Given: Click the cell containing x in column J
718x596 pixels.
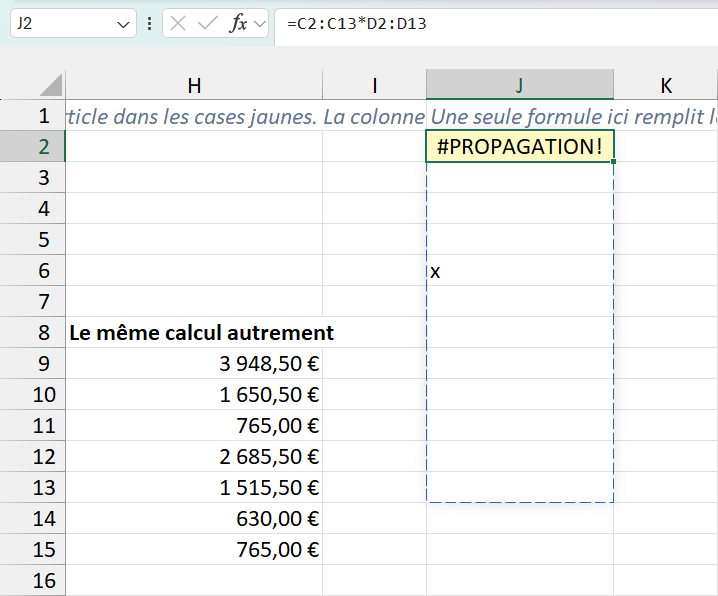Looking at the screenshot, I should (520, 271).
